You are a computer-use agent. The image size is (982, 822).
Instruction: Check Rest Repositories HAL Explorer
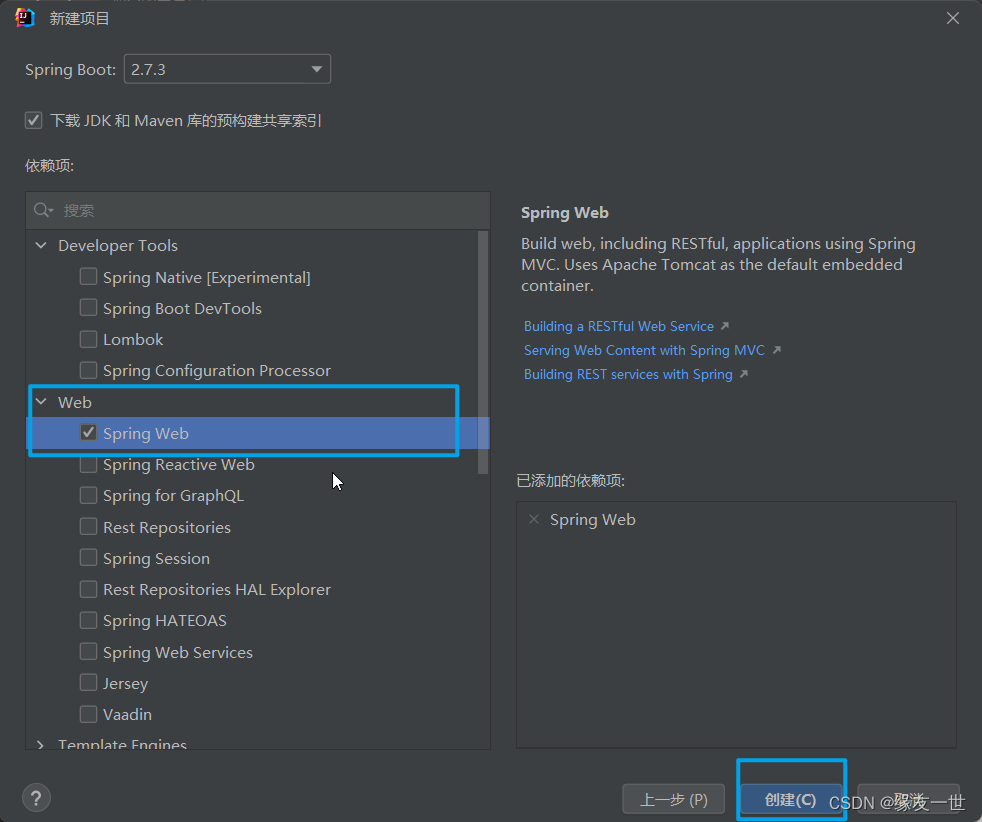(88, 589)
